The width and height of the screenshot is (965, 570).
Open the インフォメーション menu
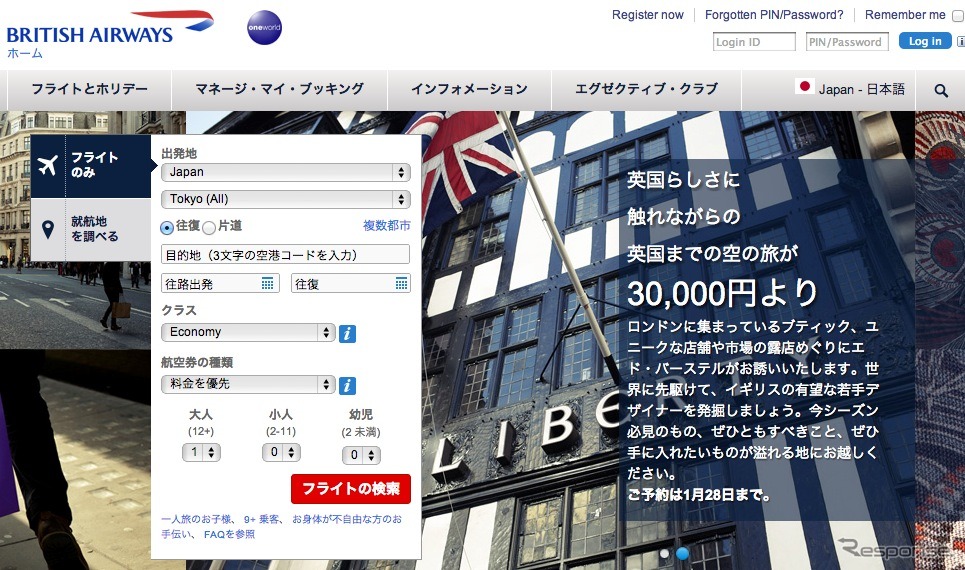tap(470, 89)
